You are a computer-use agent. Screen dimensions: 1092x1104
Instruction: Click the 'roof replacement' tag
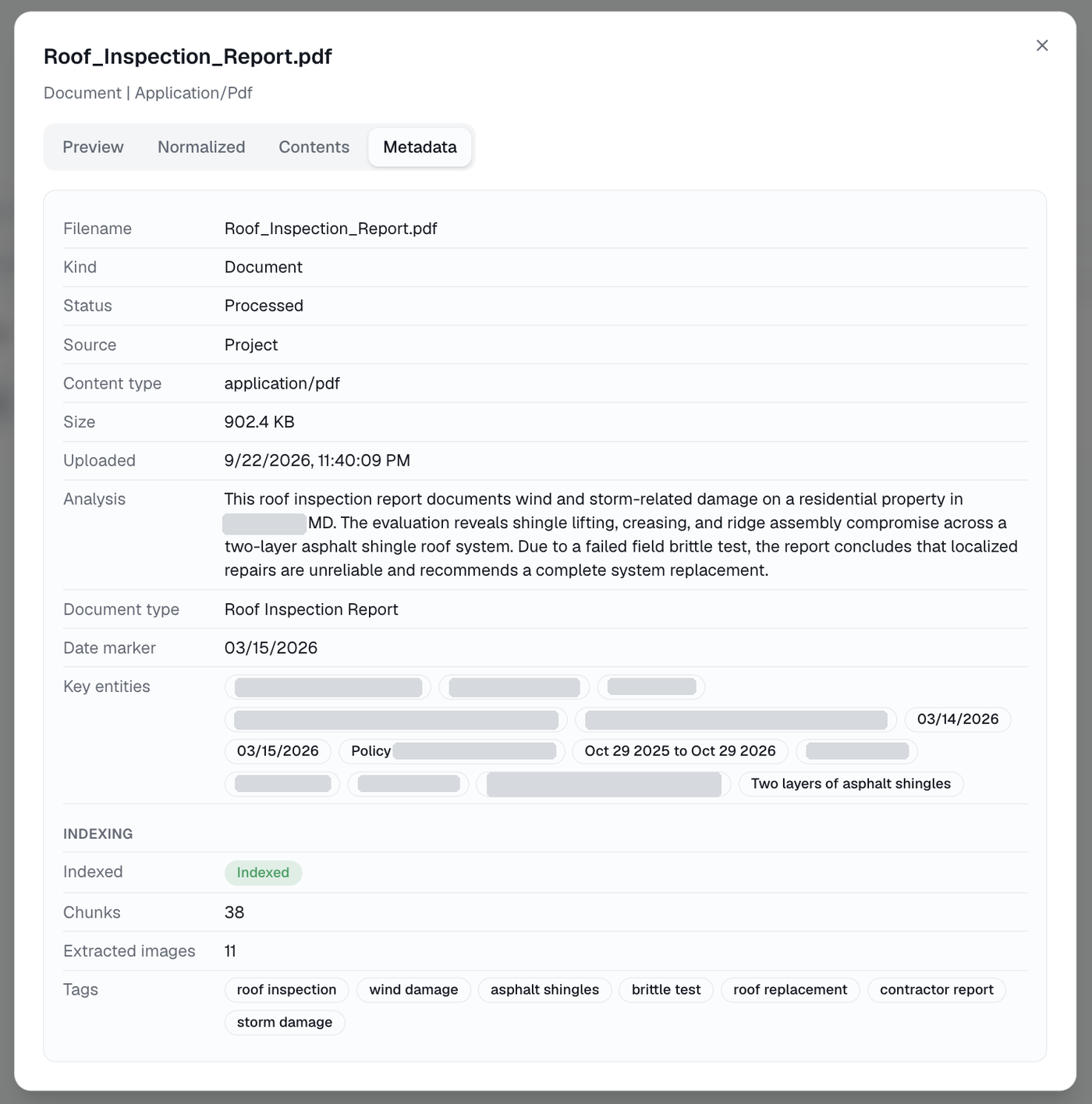[790, 989]
